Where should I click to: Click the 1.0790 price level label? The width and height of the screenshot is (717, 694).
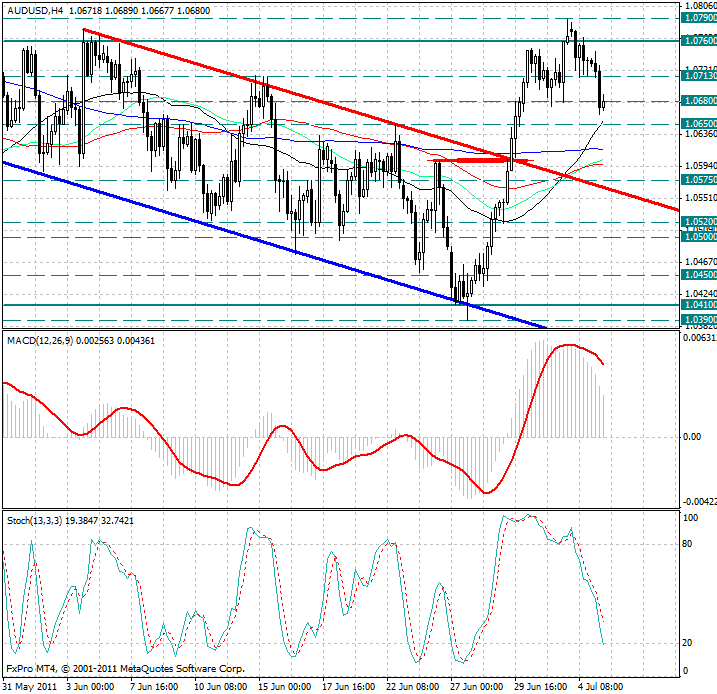click(698, 18)
